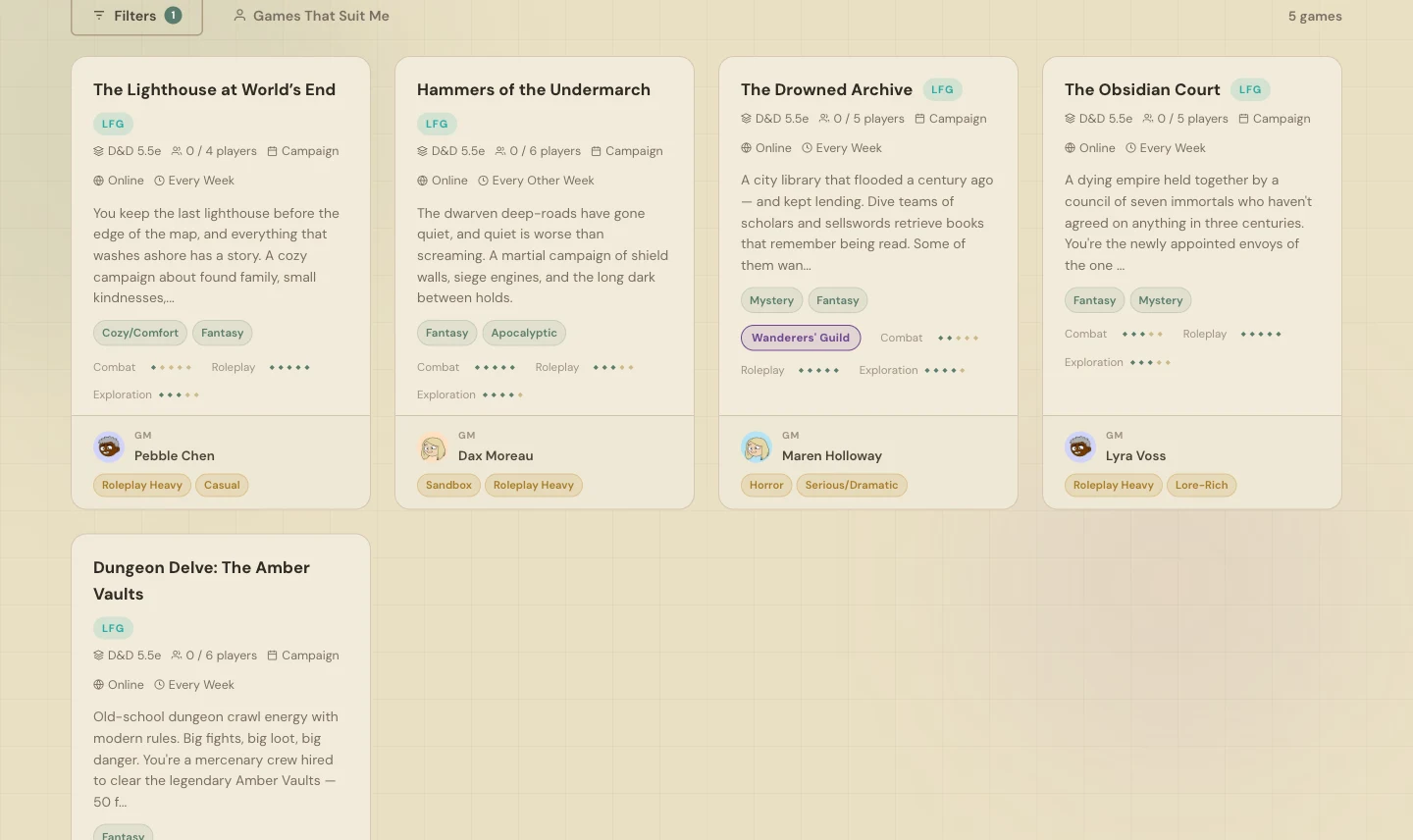Click players icon by 0 / 6 players, Dungeon Delve
Screen dimensions: 1413x840
(x=177, y=656)
